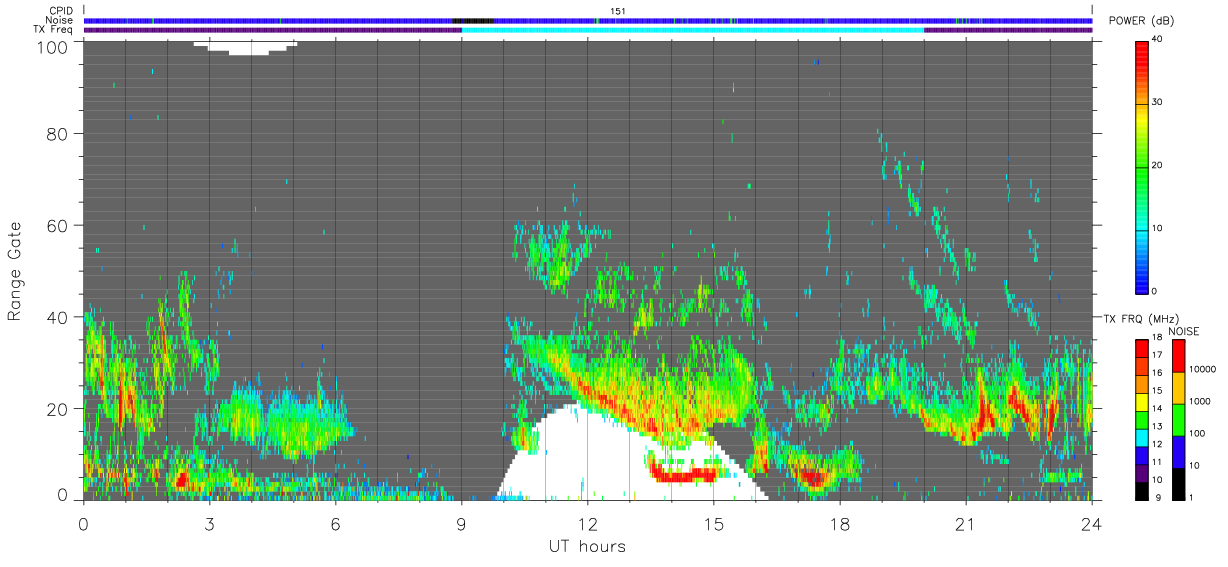Image resolution: width=1228 pixels, height=567 pixels.
Task: Click the 80 label on Range Gate axis
Action: click(58, 133)
